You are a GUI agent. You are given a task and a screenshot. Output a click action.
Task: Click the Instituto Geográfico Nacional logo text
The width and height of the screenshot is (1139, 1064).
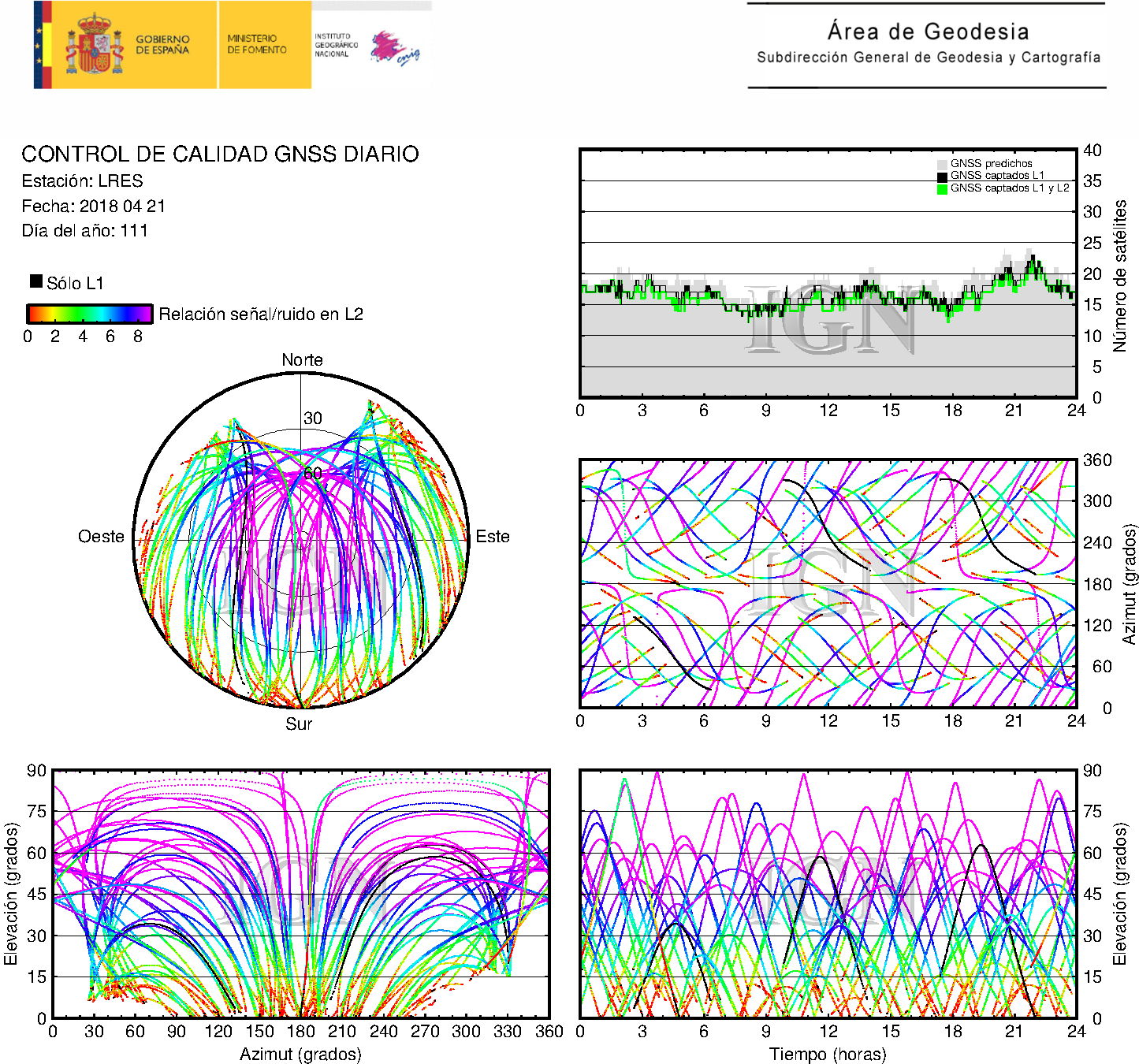point(336,45)
